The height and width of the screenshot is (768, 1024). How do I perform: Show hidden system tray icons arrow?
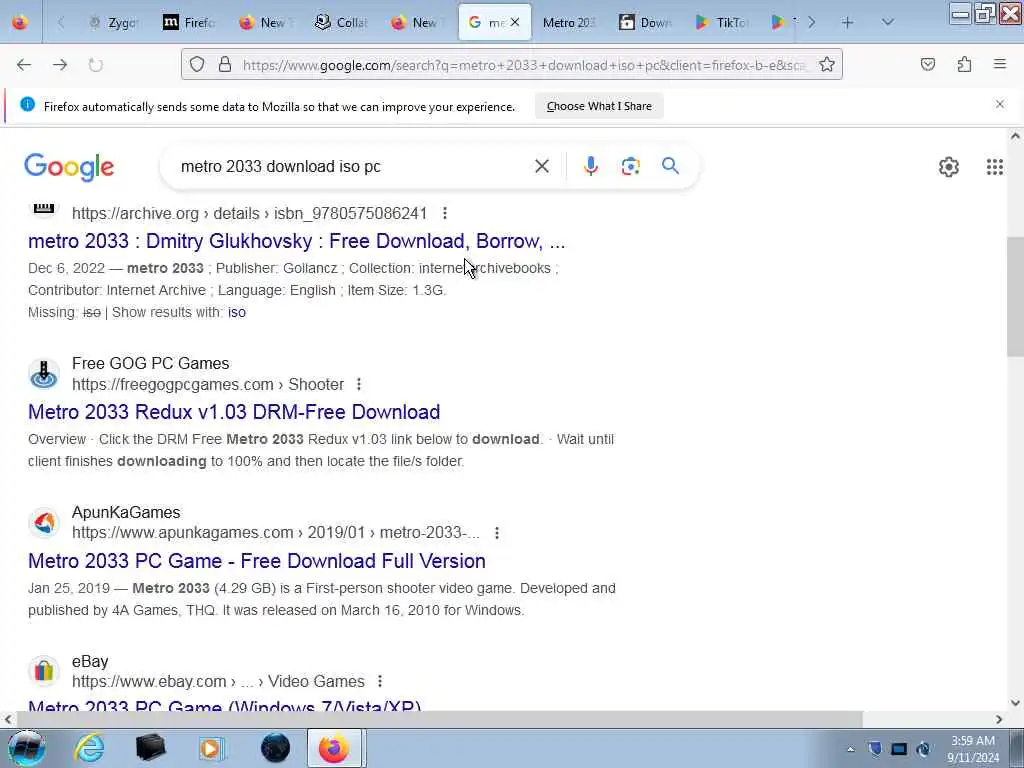point(850,749)
